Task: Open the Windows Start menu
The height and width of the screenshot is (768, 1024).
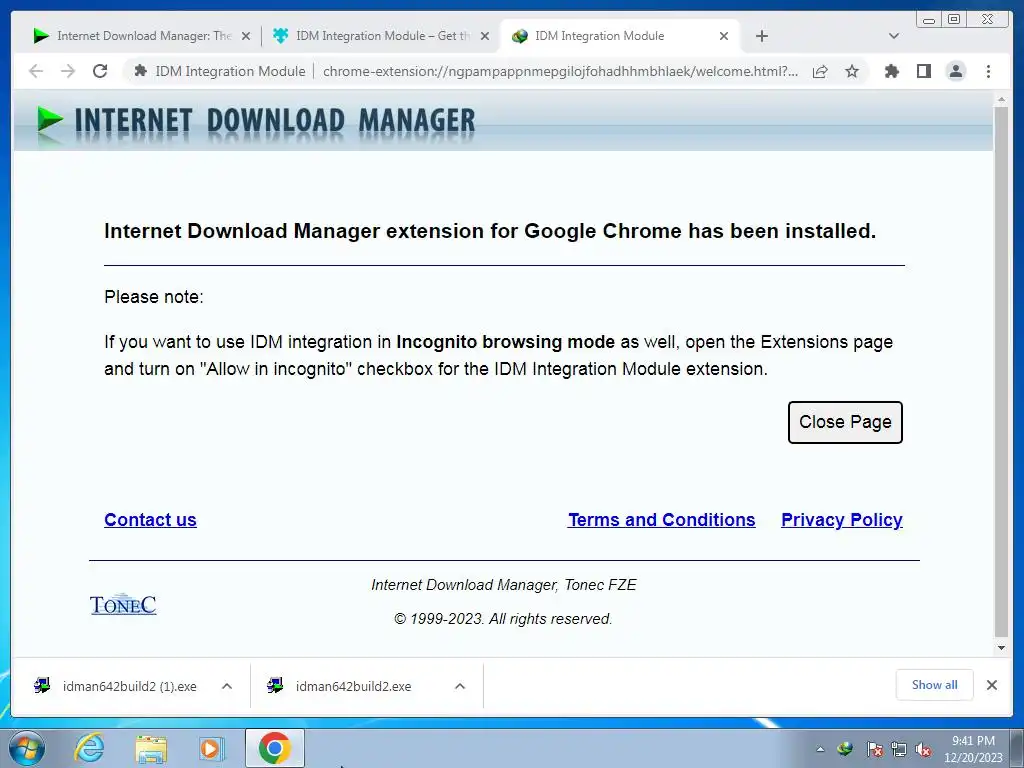Action: point(27,748)
